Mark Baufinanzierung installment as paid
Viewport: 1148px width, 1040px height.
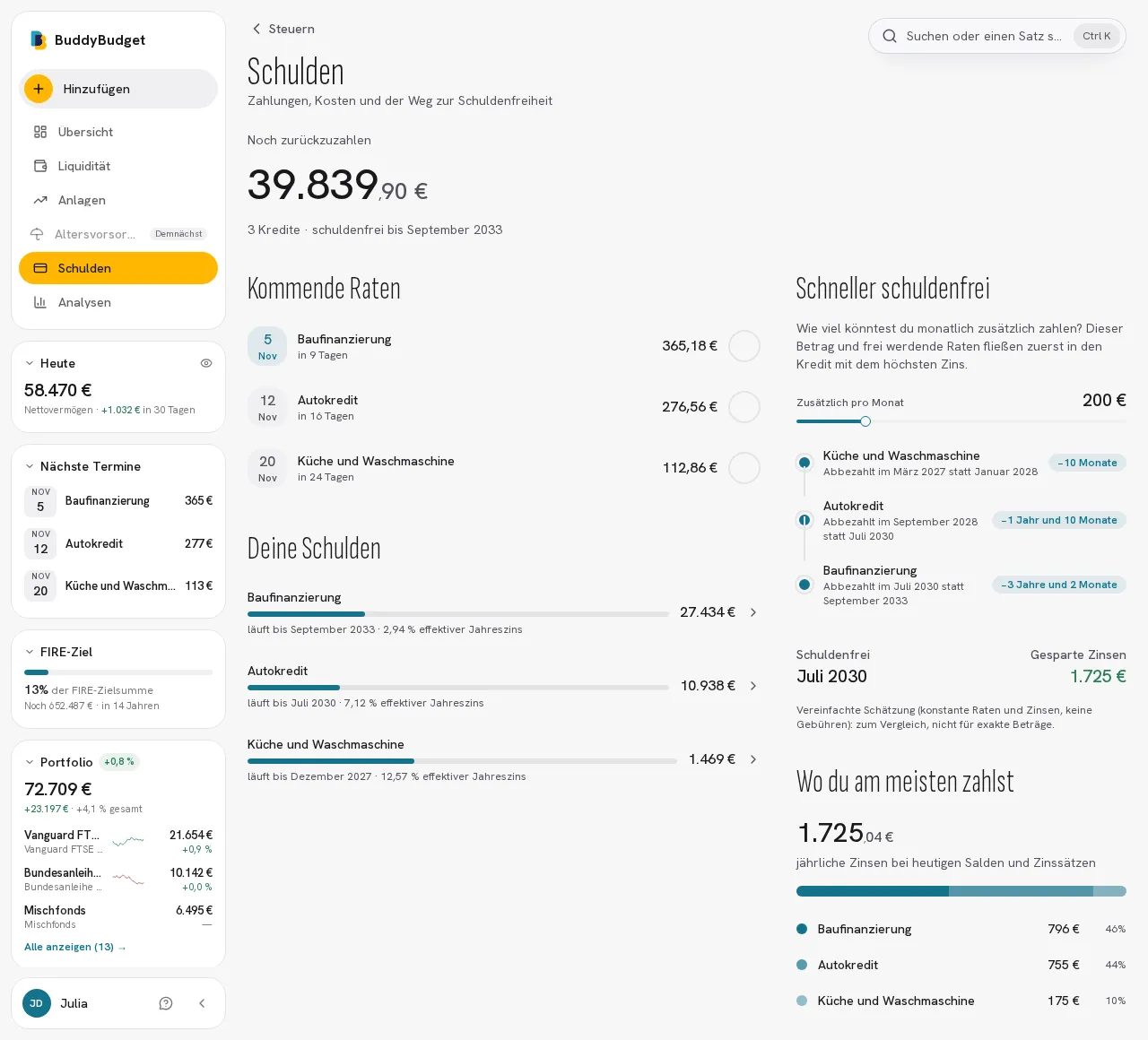744,346
